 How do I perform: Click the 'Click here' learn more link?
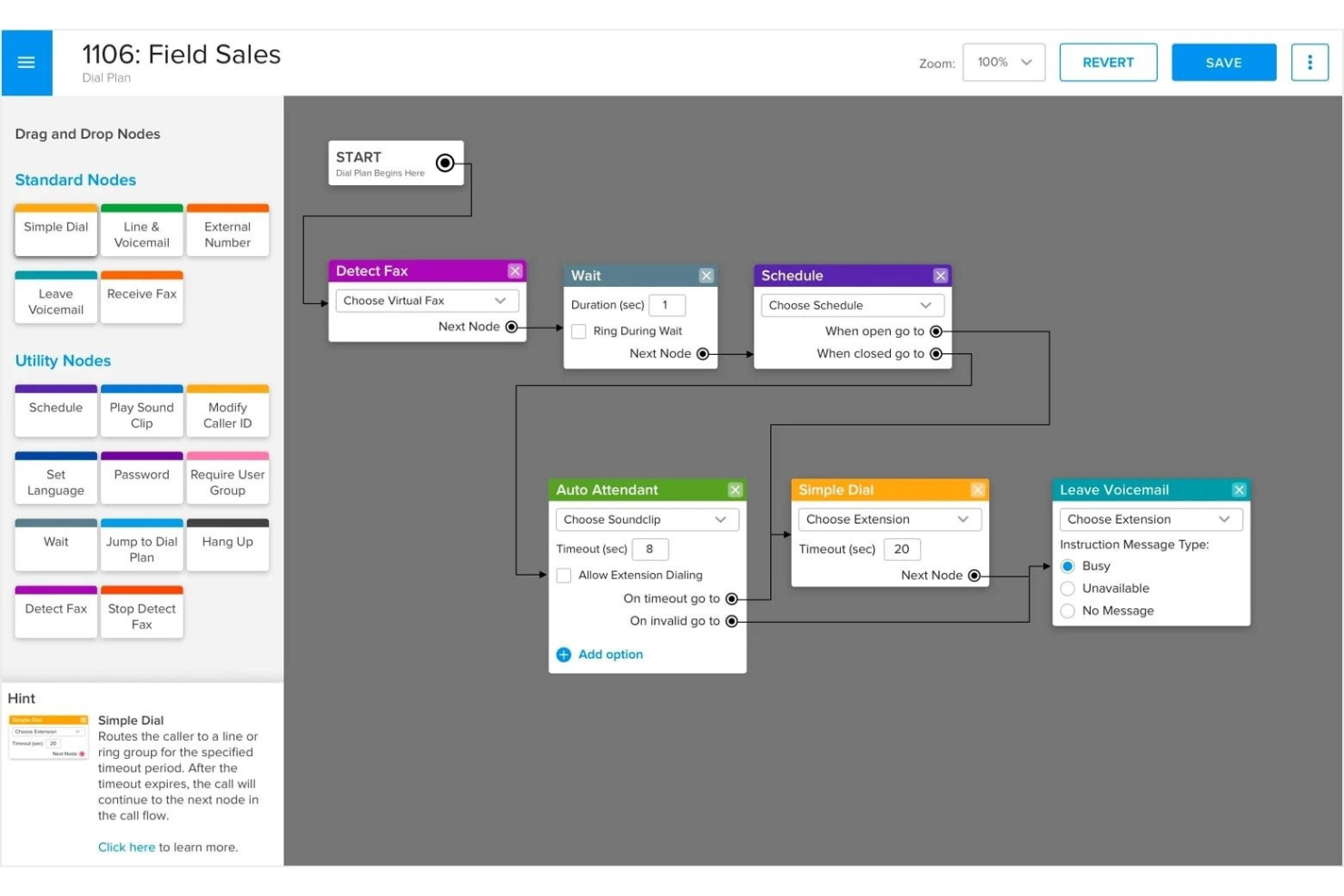[x=126, y=846]
